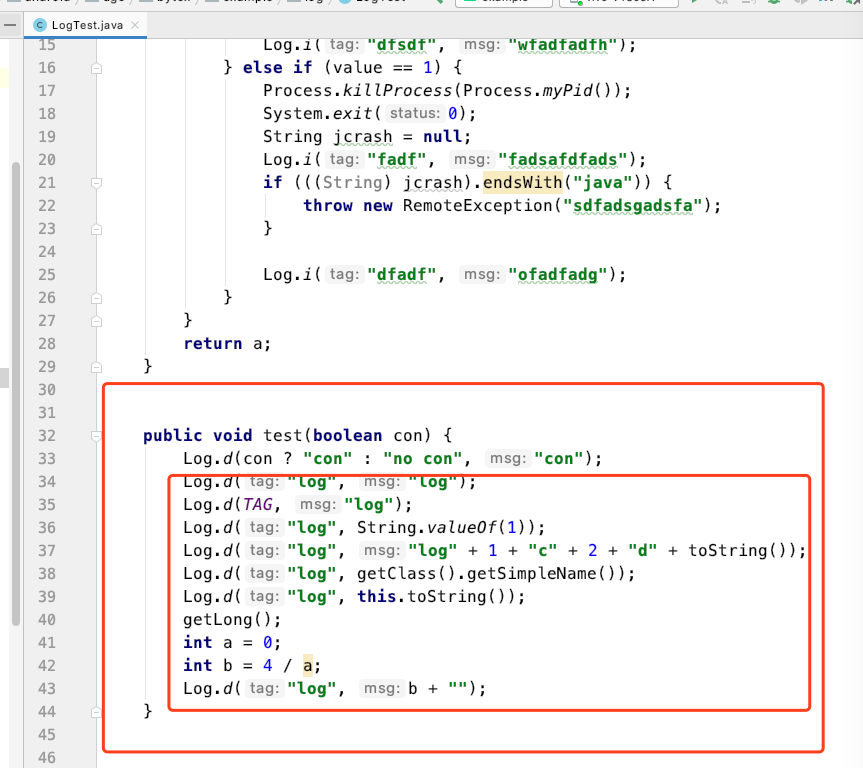The height and width of the screenshot is (768, 863).
Task: Open the example run configuration dropdown
Action: [505, 3]
